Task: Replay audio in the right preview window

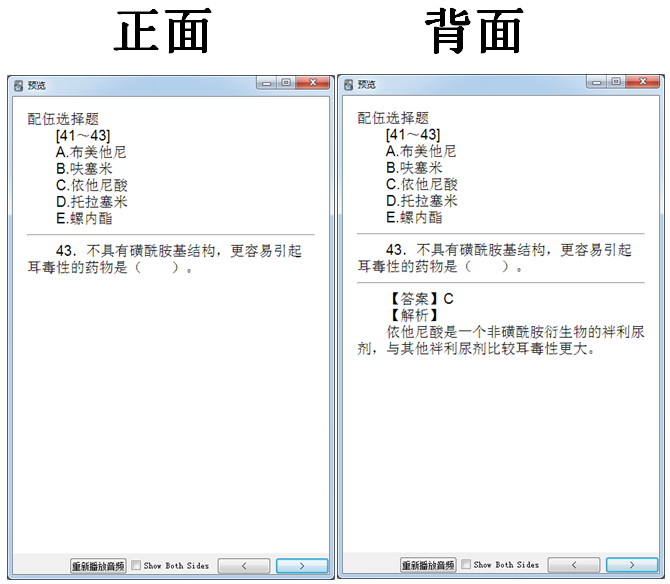Action: (428, 565)
